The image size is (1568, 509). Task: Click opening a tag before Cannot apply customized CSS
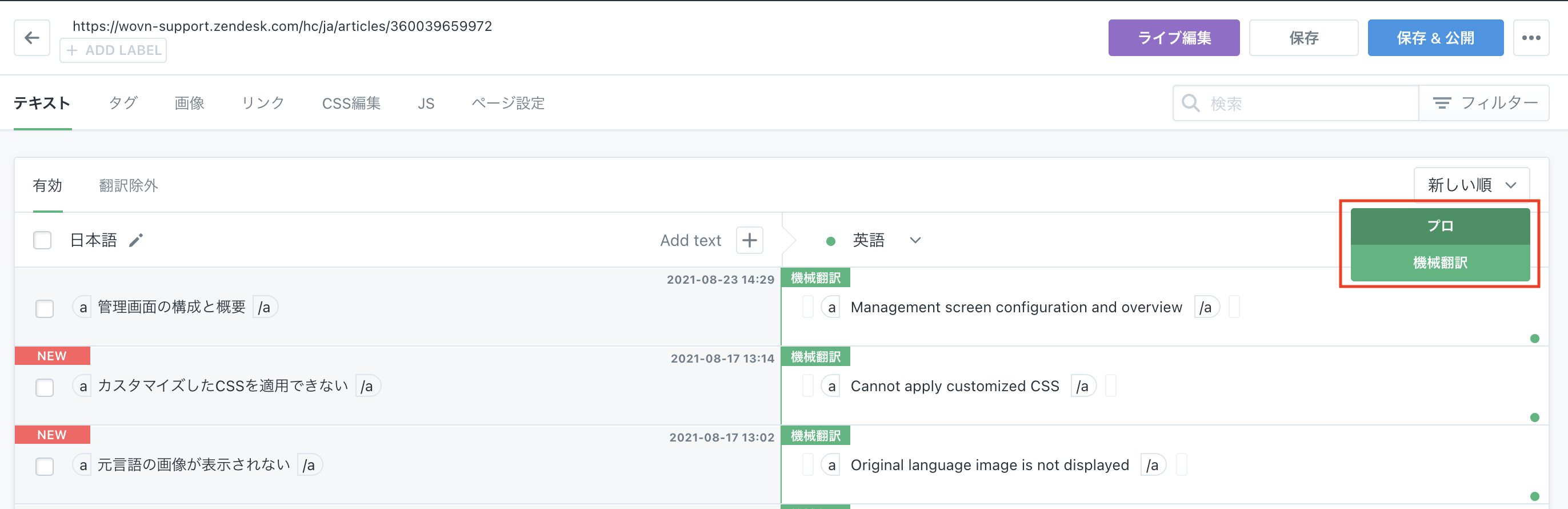[x=831, y=386]
